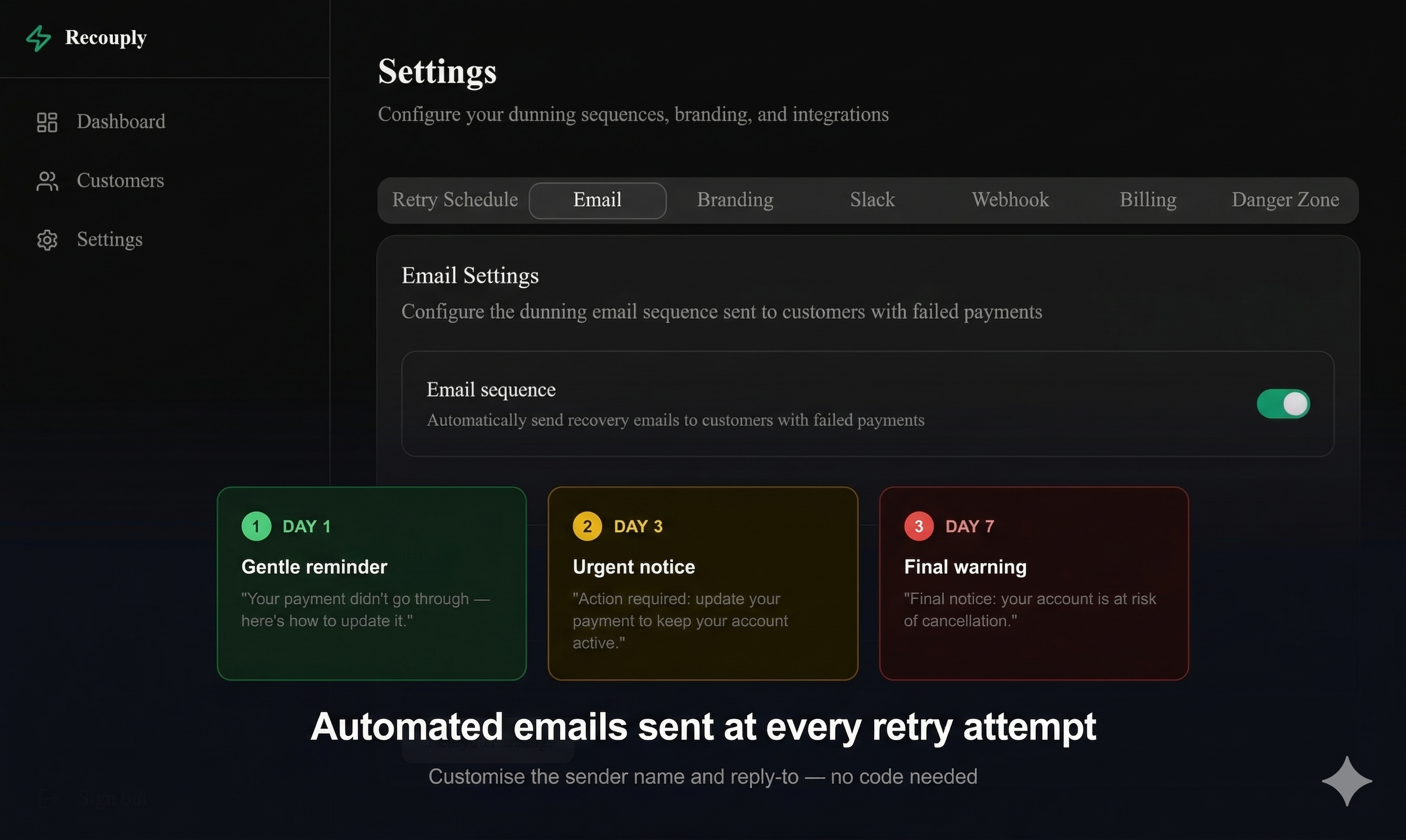Open the Customers page

click(121, 180)
